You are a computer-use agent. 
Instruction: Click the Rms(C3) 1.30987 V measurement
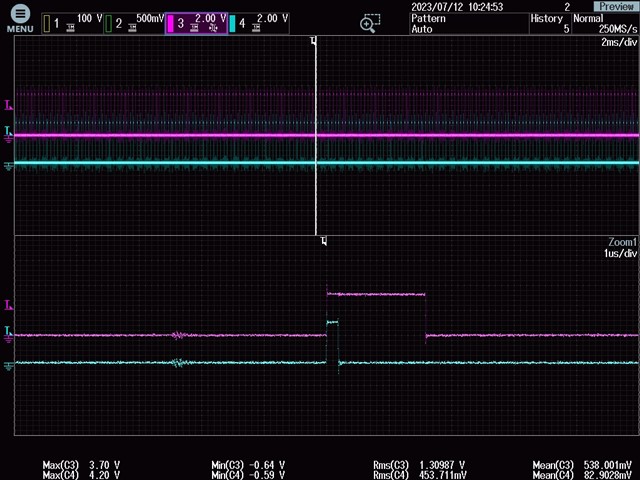pos(419,465)
